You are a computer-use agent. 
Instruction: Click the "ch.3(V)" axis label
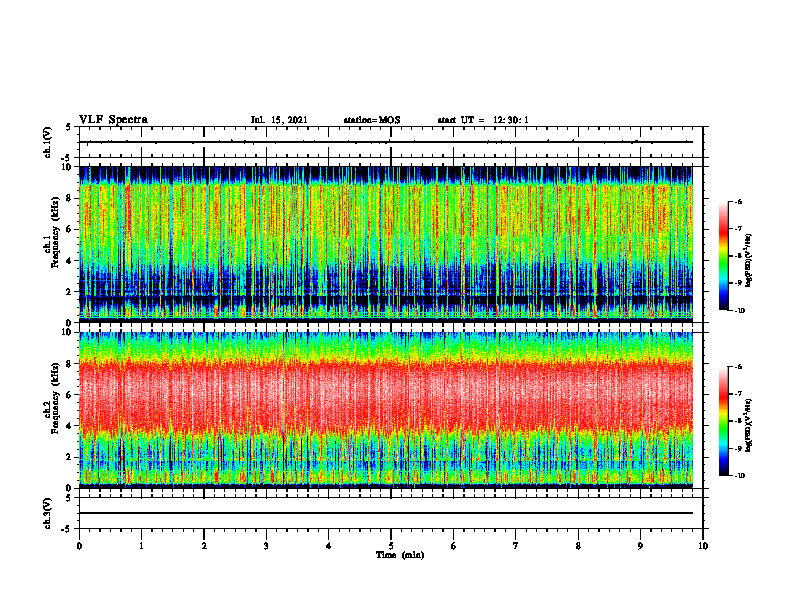coord(47,513)
